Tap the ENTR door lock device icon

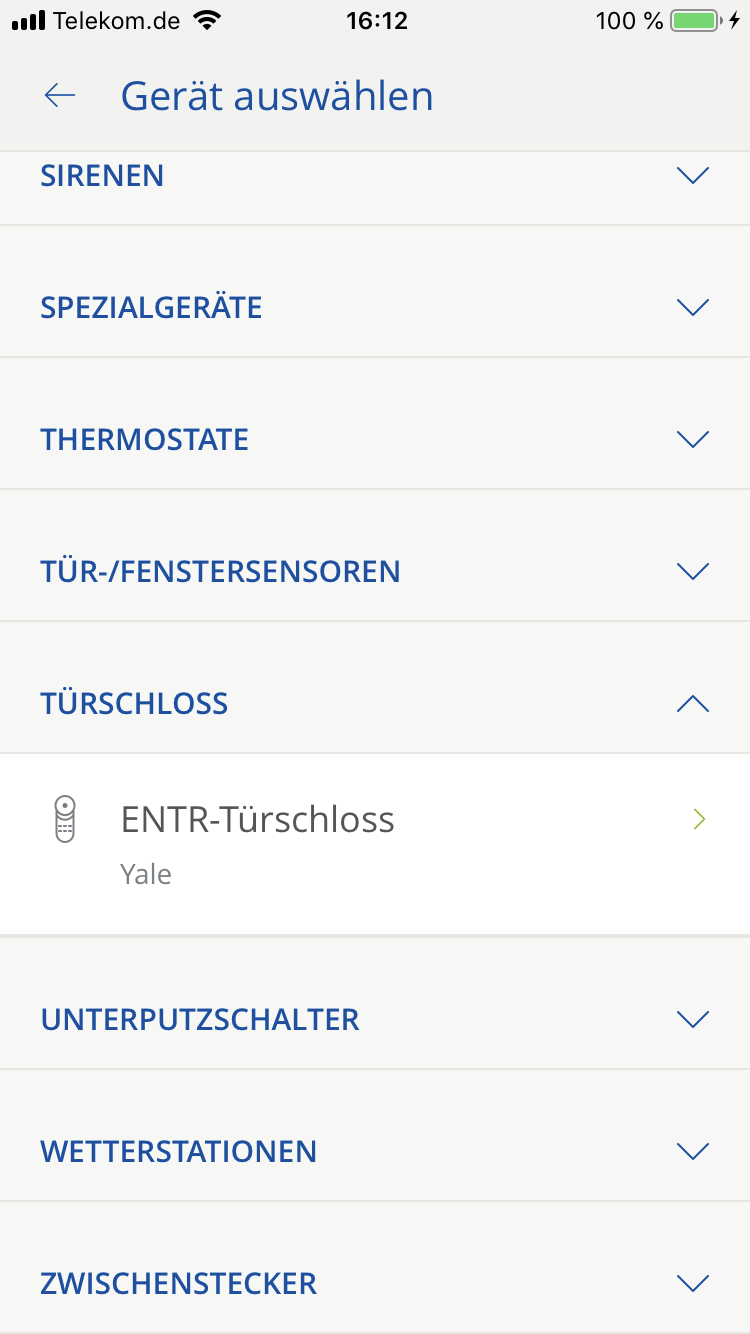pyautogui.click(x=65, y=819)
